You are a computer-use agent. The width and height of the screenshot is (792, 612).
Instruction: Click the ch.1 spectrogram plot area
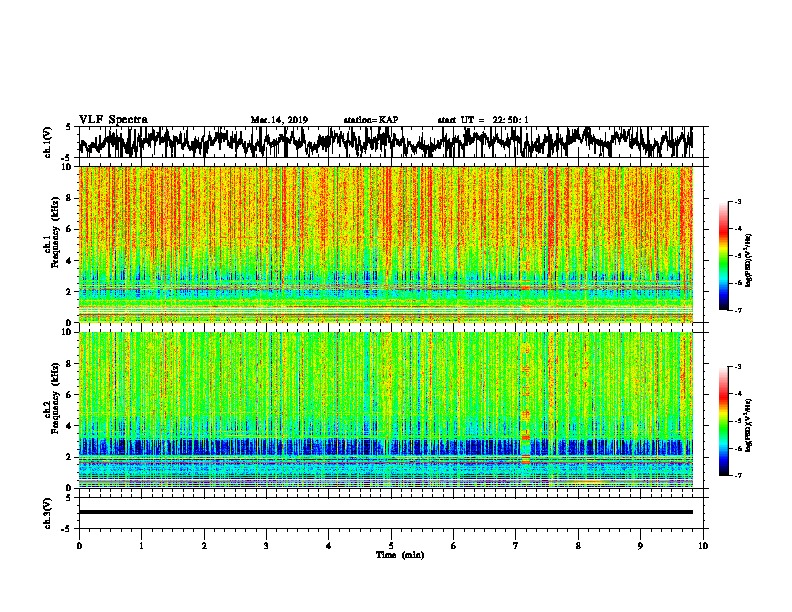tap(386, 244)
